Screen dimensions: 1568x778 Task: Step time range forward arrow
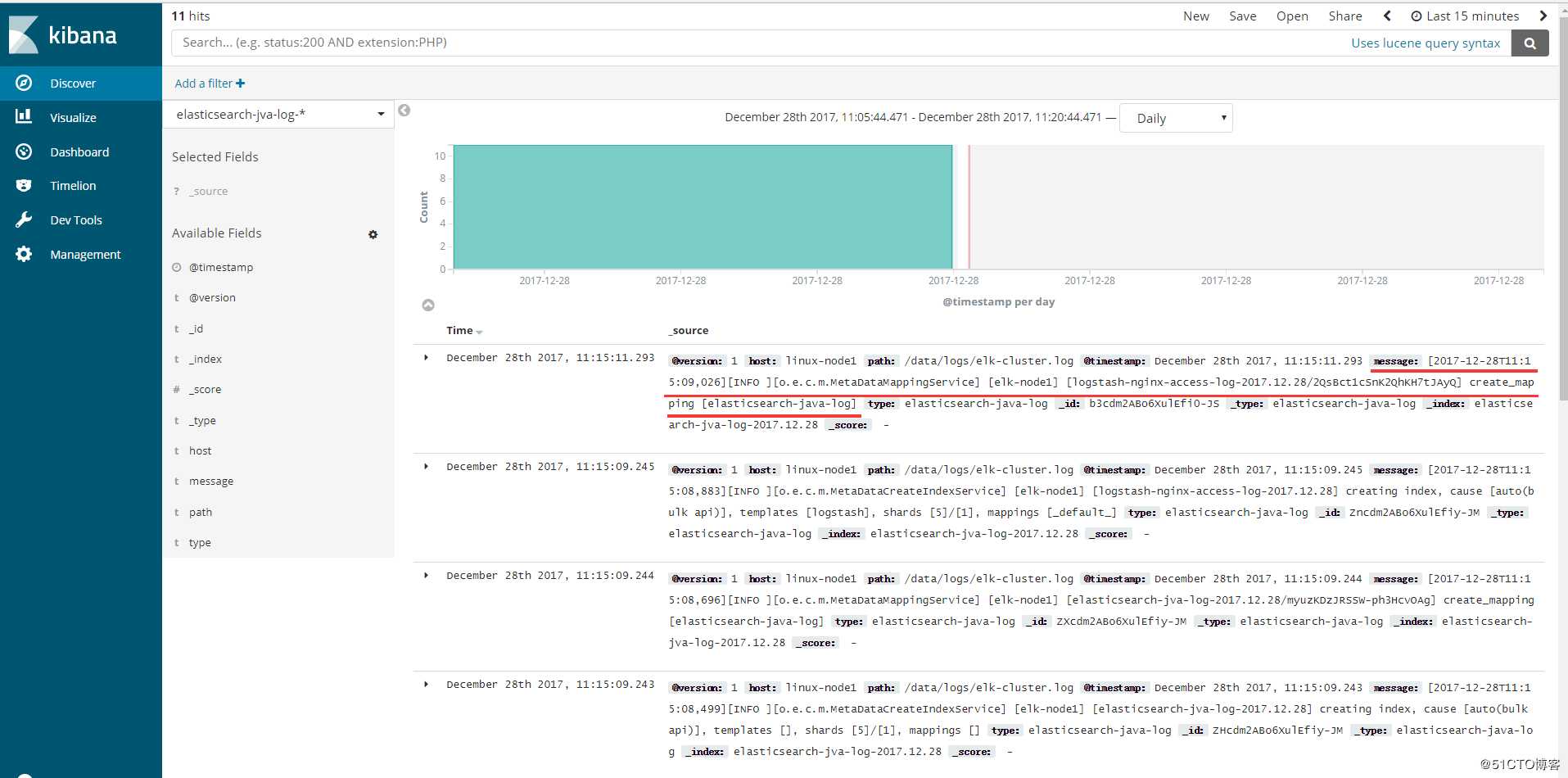coord(1543,16)
